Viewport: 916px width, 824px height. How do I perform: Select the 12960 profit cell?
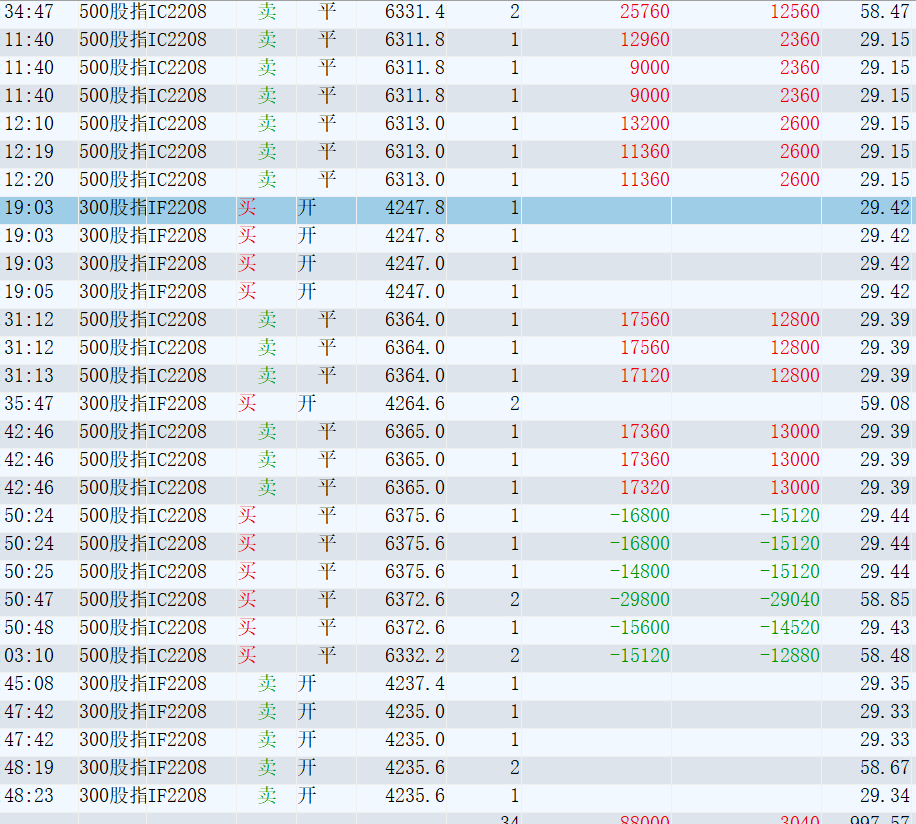pyautogui.click(x=644, y=40)
